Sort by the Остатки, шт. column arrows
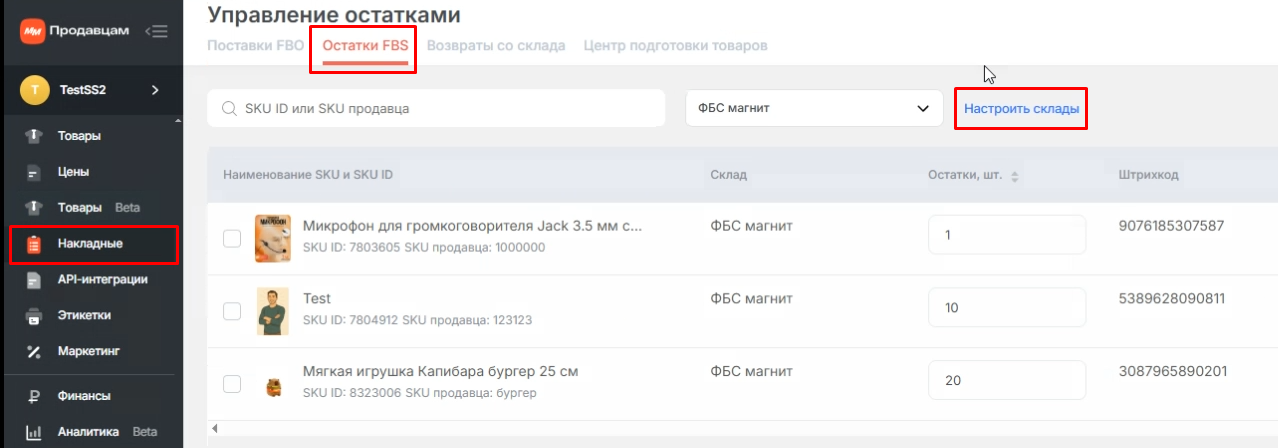The height and width of the screenshot is (448, 1278). [1015, 176]
